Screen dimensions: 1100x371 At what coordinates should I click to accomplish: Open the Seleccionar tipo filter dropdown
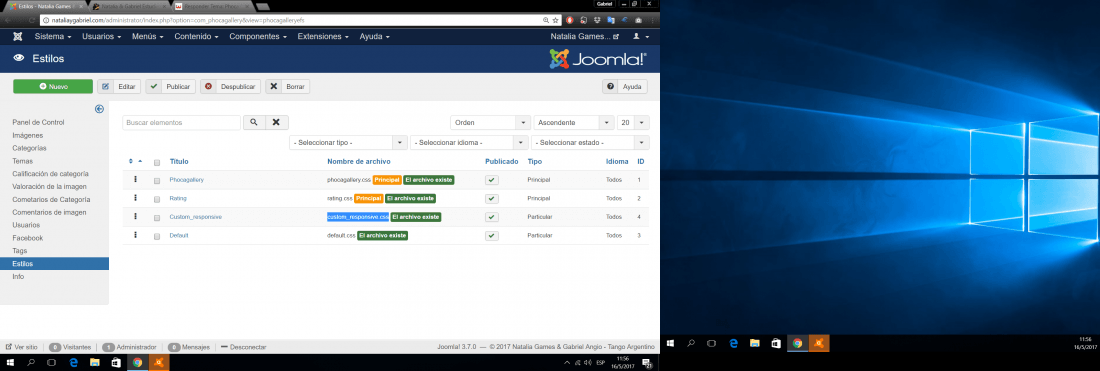(x=348, y=142)
